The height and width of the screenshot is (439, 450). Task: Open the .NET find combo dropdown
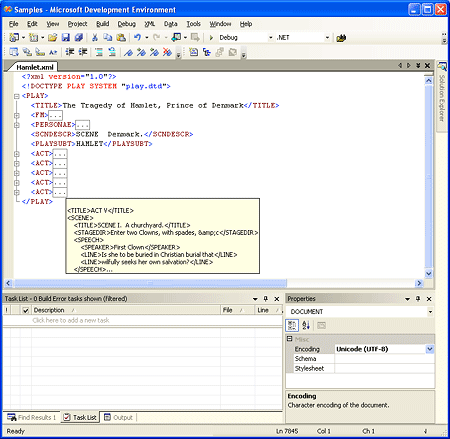click(x=327, y=38)
